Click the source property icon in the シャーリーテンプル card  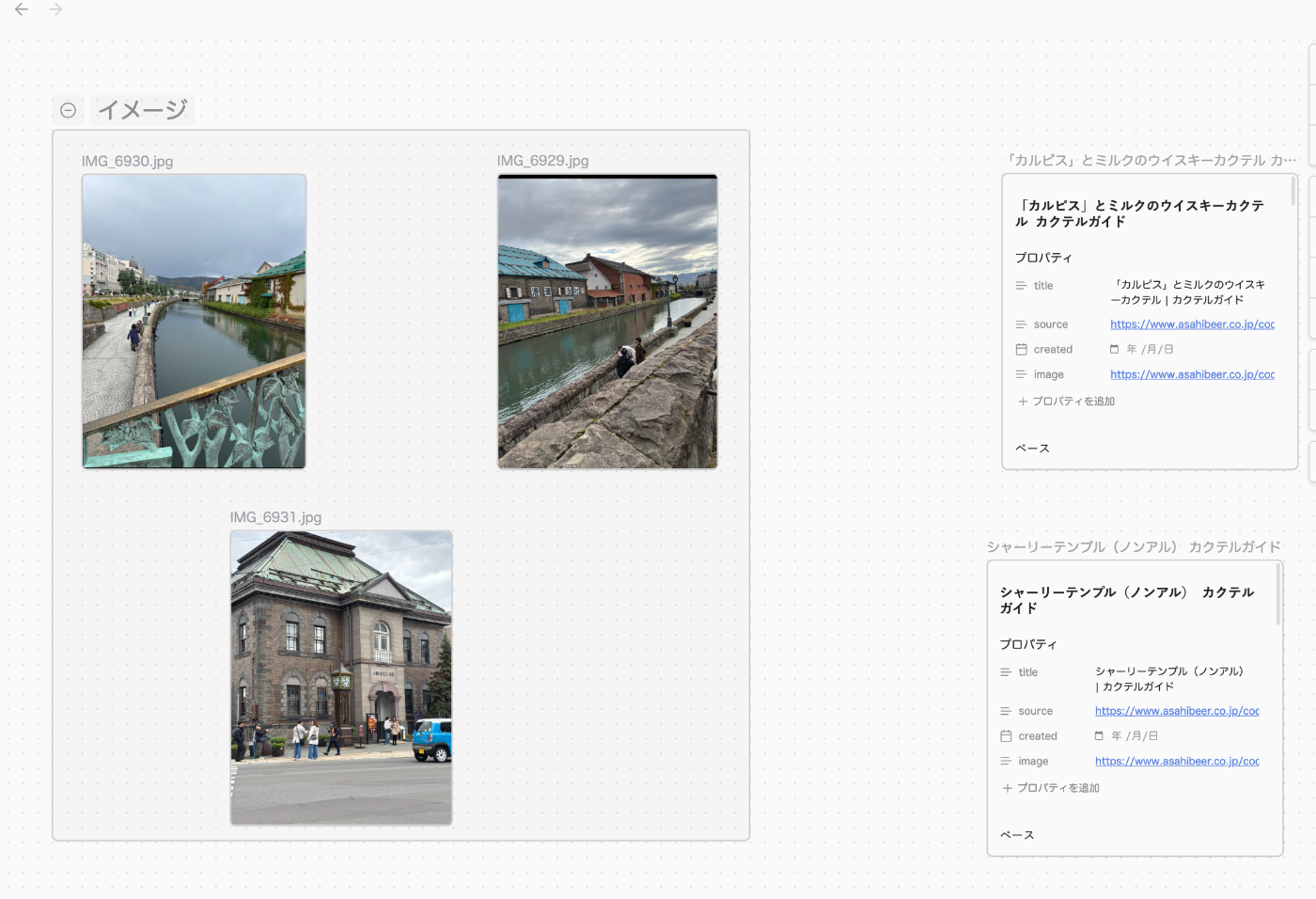coord(1006,712)
